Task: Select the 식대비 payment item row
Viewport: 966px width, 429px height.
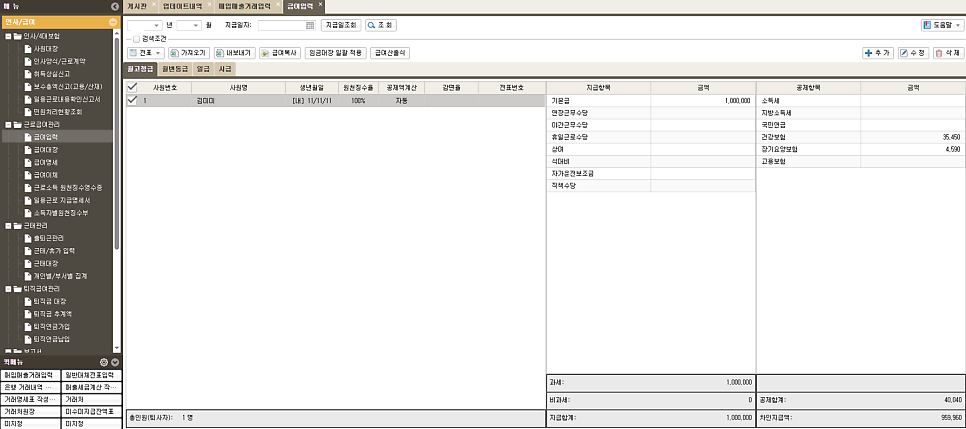Action: coord(651,161)
